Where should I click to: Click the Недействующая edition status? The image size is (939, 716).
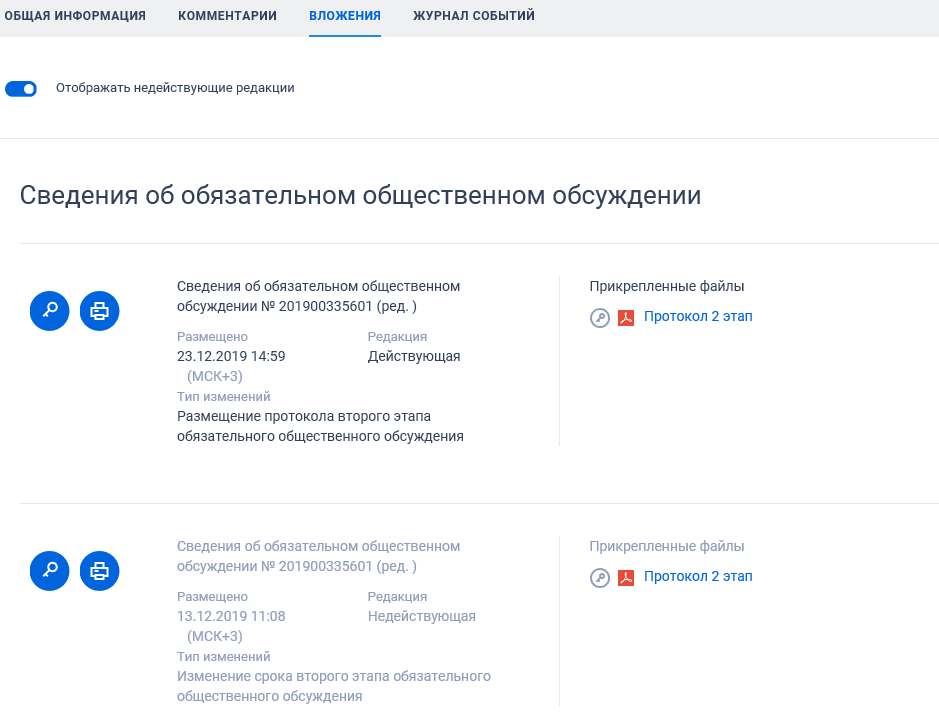tap(422, 616)
